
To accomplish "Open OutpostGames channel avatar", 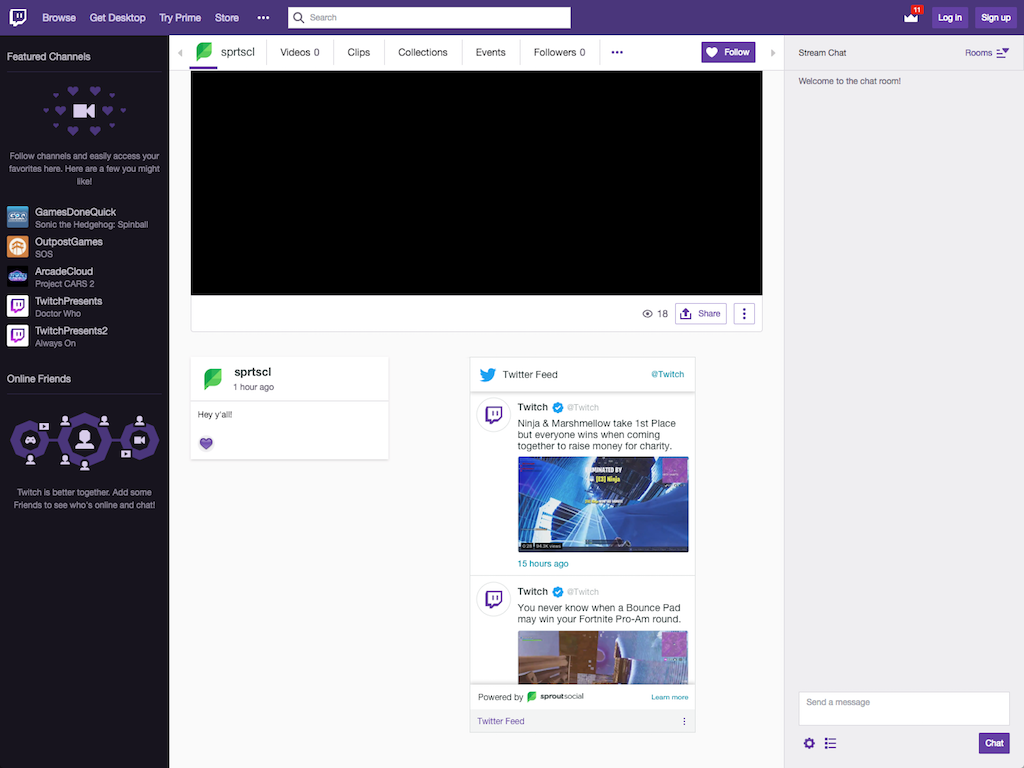I will pos(18,247).
